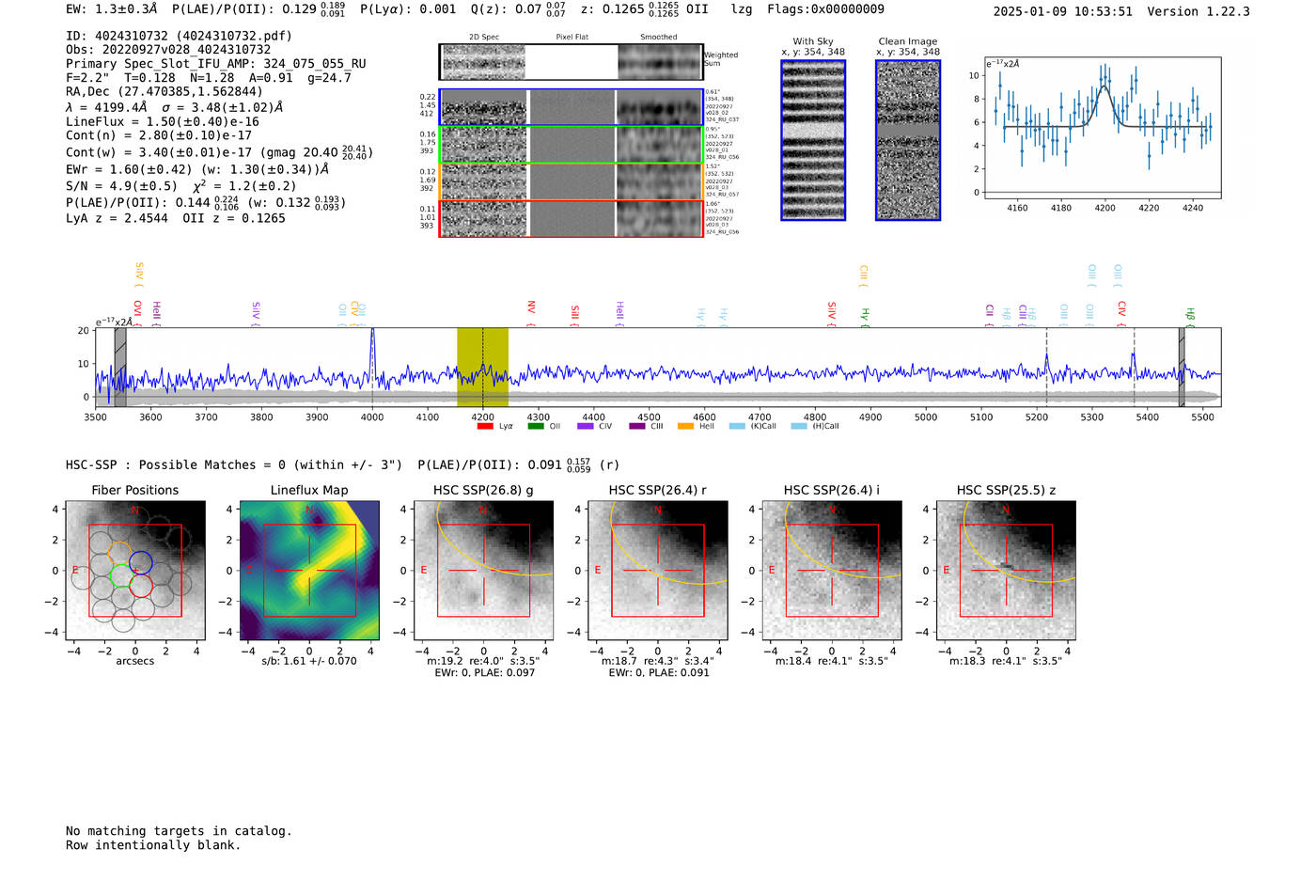Image resolution: width=1316 pixels, height=896 pixels.
Task: Click the green fiber circle in Fiber Positions
Action: click(x=121, y=575)
